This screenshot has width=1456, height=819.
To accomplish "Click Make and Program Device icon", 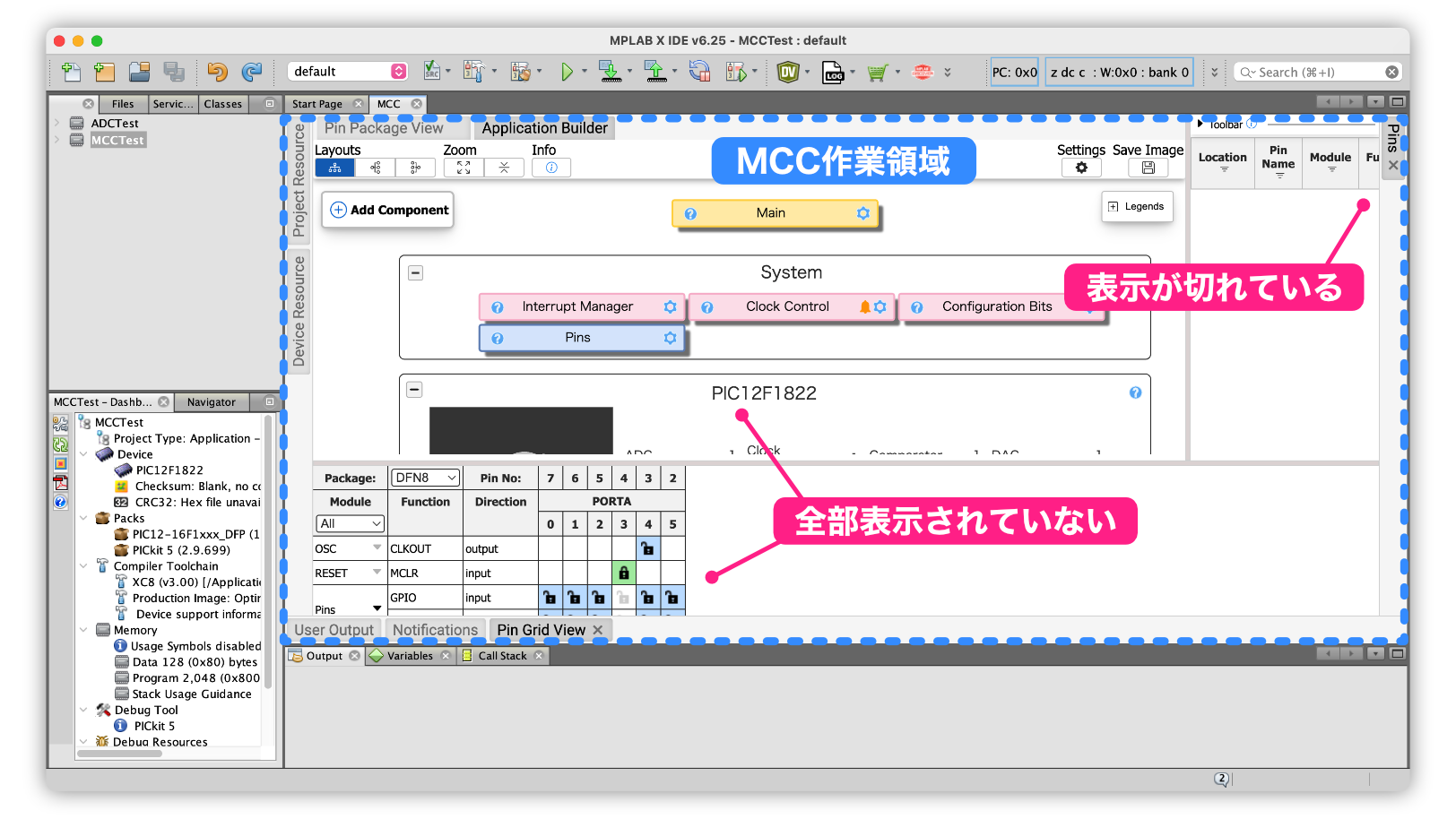I will click(x=610, y=72).
